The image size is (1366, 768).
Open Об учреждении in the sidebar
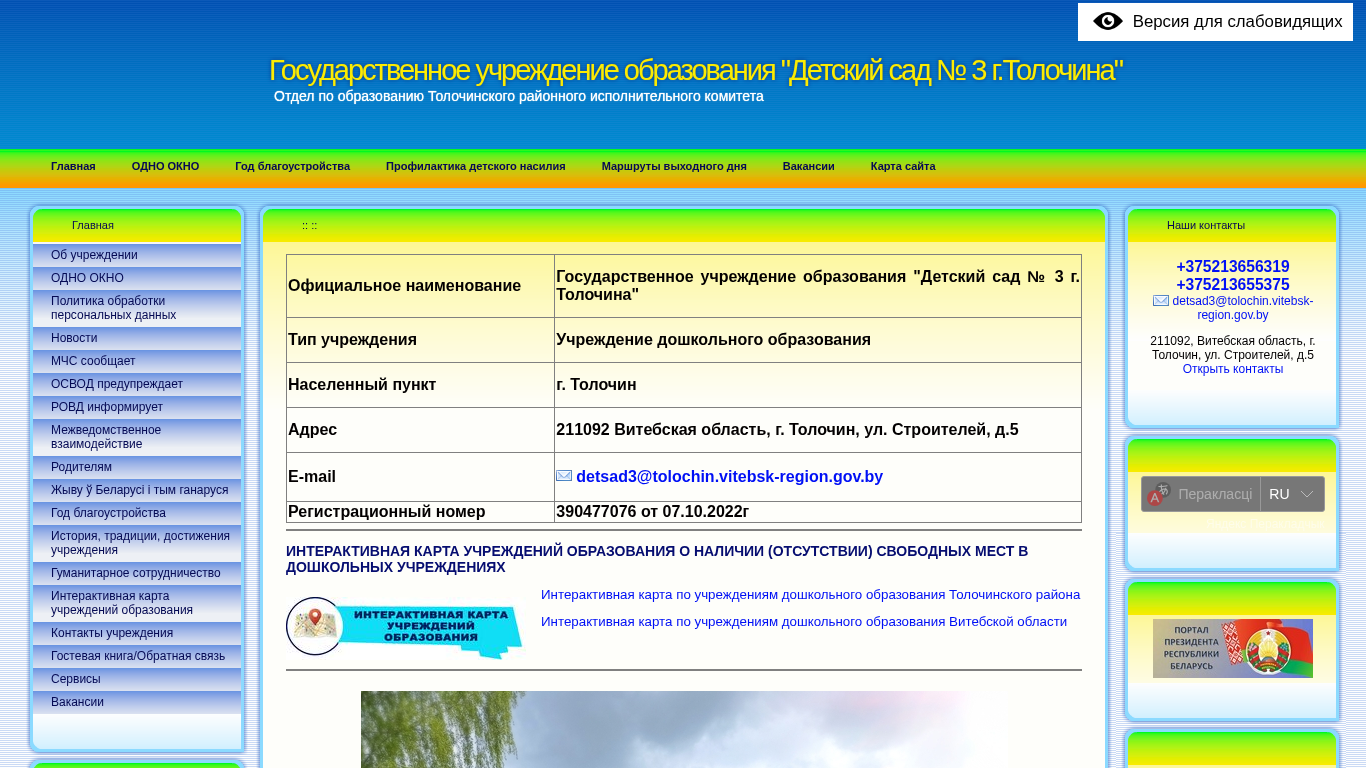click(94, 255)
